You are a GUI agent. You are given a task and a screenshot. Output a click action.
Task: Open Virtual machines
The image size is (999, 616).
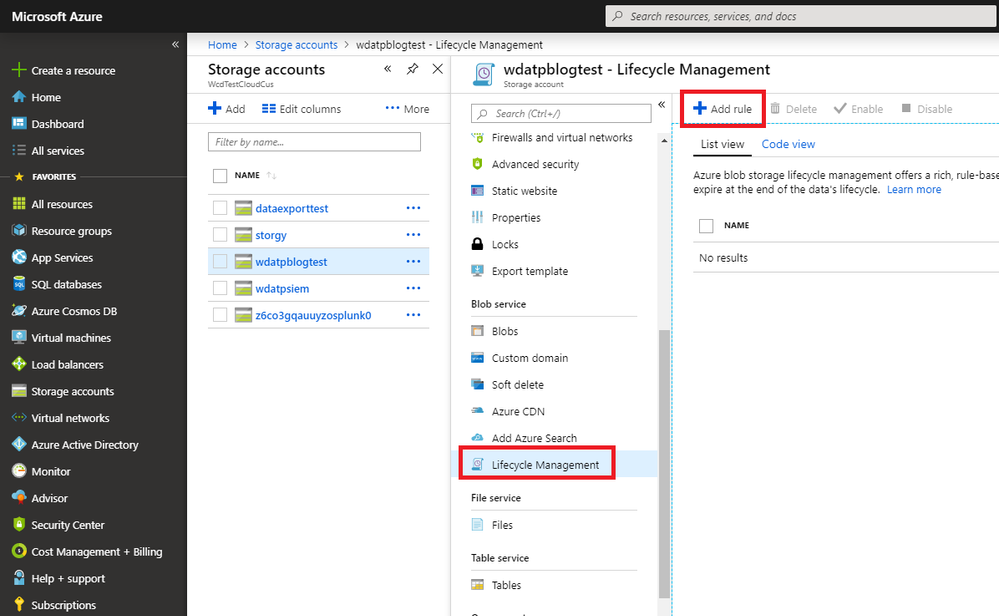(71, 338)
